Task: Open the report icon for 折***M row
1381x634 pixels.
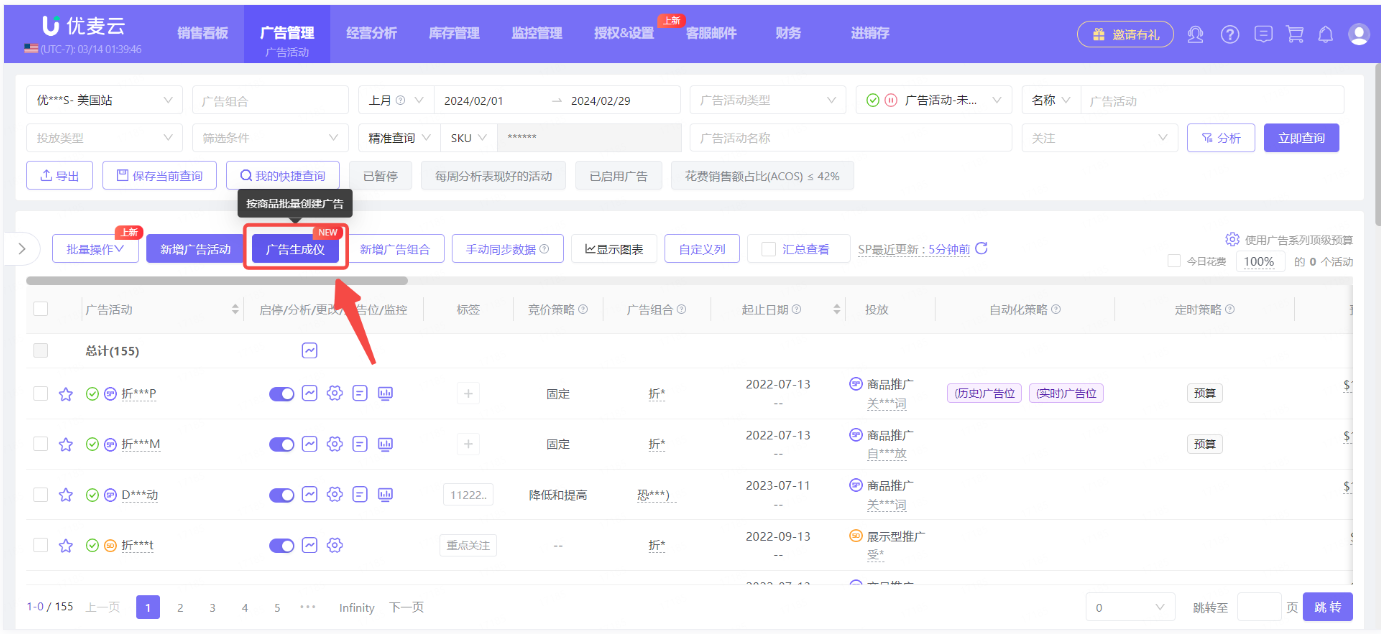Action: click(x=359, y=443)
